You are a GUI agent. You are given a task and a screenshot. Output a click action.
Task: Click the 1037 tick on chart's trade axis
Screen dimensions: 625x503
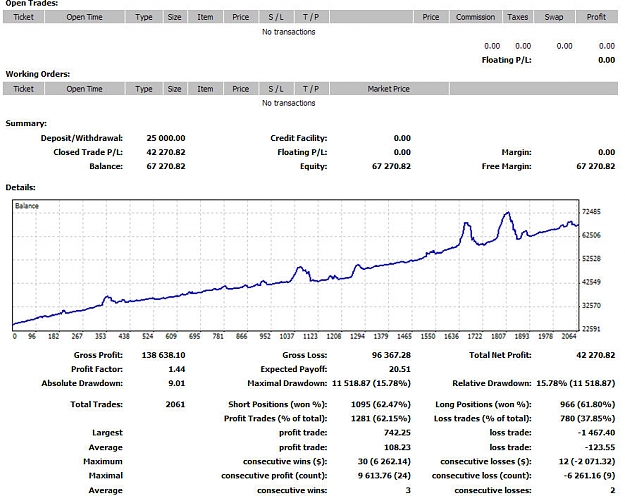point(287,336)
